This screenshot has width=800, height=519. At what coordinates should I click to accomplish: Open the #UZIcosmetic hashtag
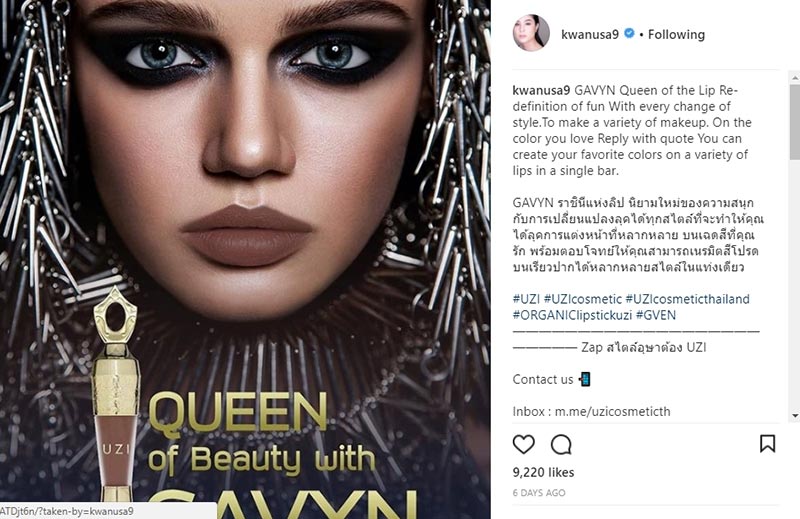[583, 299]
